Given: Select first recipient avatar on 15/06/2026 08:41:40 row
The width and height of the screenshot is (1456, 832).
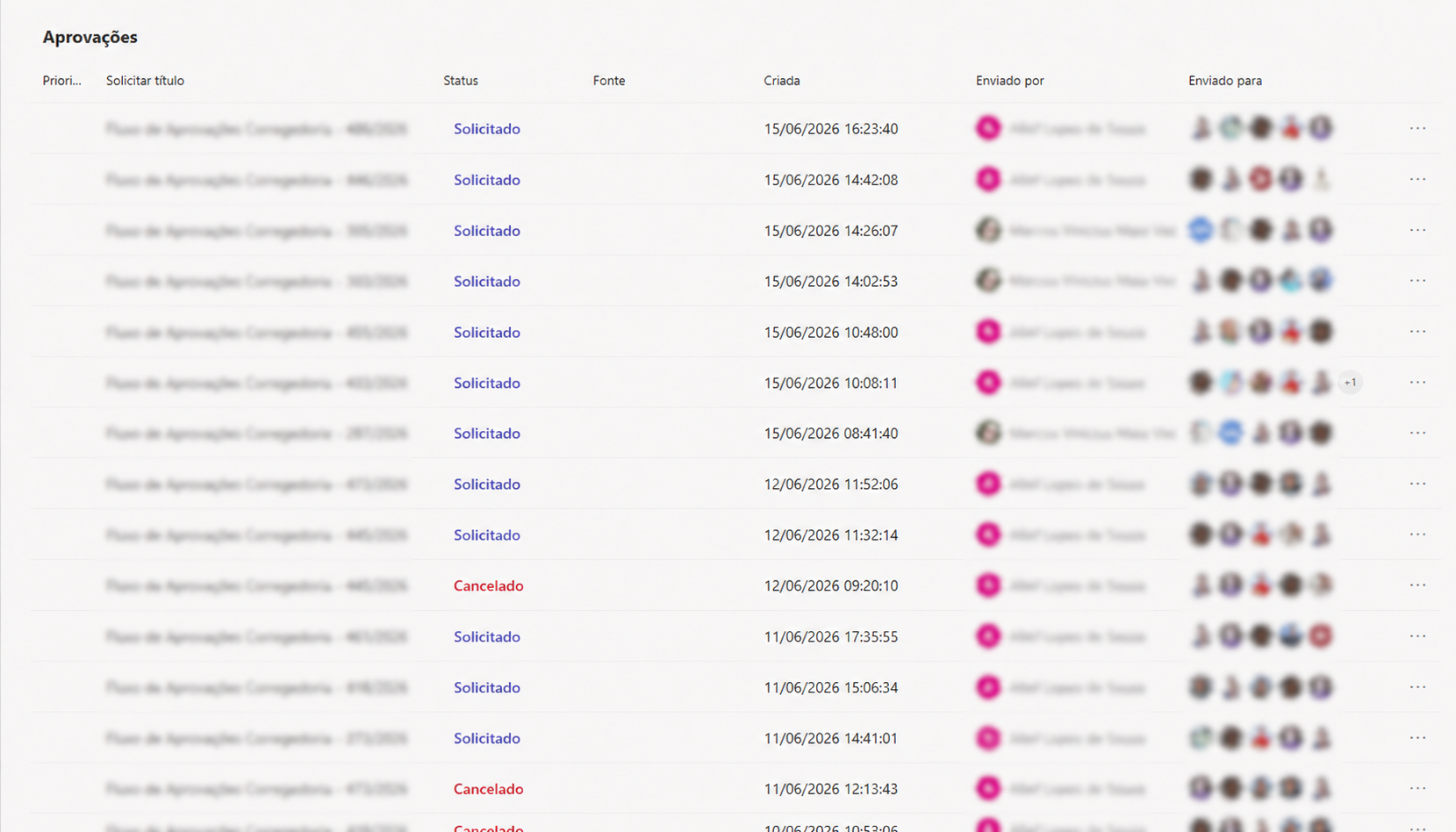Looking at the screenshot, I should click(1201, 433).
